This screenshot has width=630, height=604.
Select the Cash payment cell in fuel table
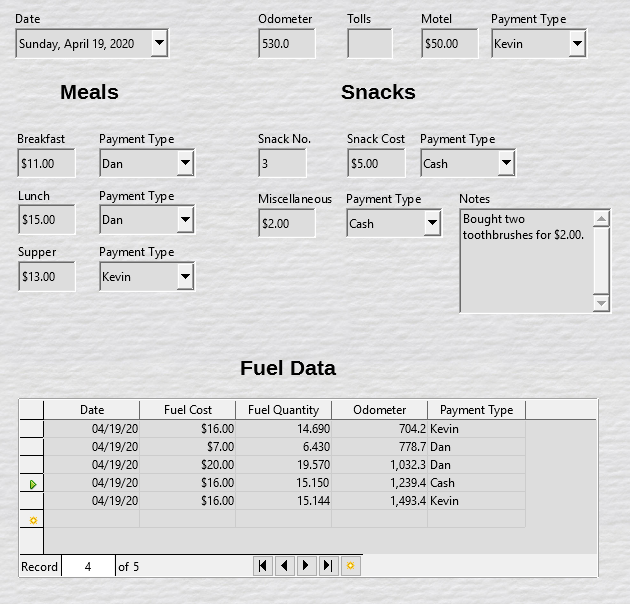pyautogui.click(x=477, y=483)
